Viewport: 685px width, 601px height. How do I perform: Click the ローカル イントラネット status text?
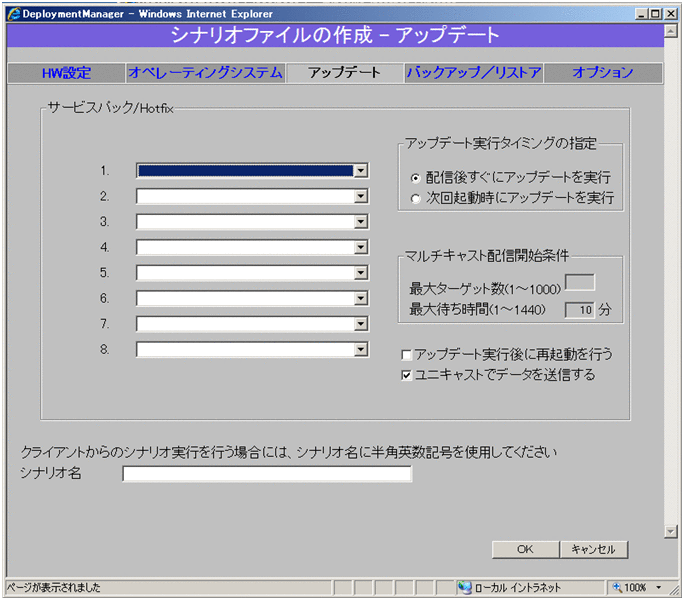518,588
